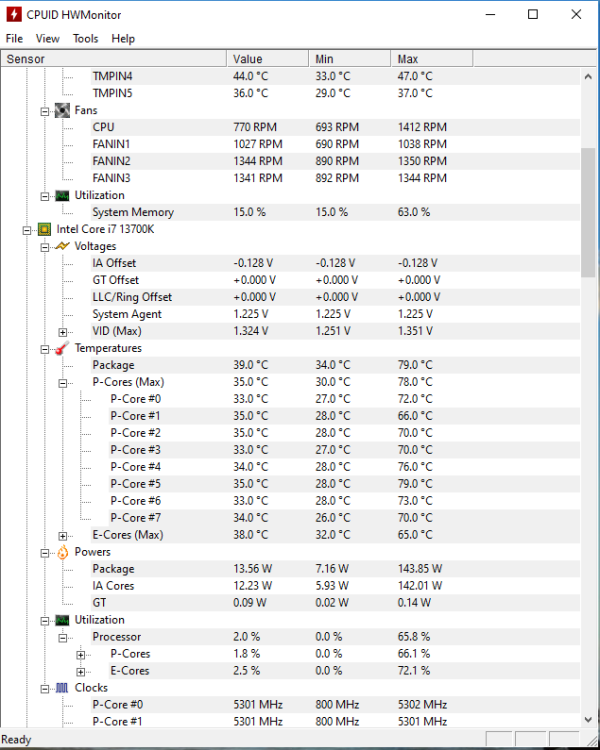This screenshot has width=600, height=750.
Task: Click the 5302 MHz max clock value
Action: tap(422, 705)
